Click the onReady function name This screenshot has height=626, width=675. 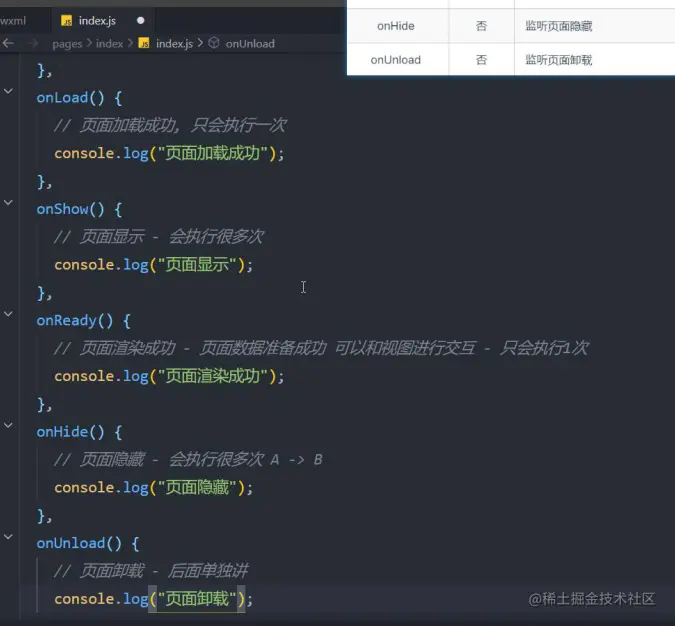tap(67, 321)
